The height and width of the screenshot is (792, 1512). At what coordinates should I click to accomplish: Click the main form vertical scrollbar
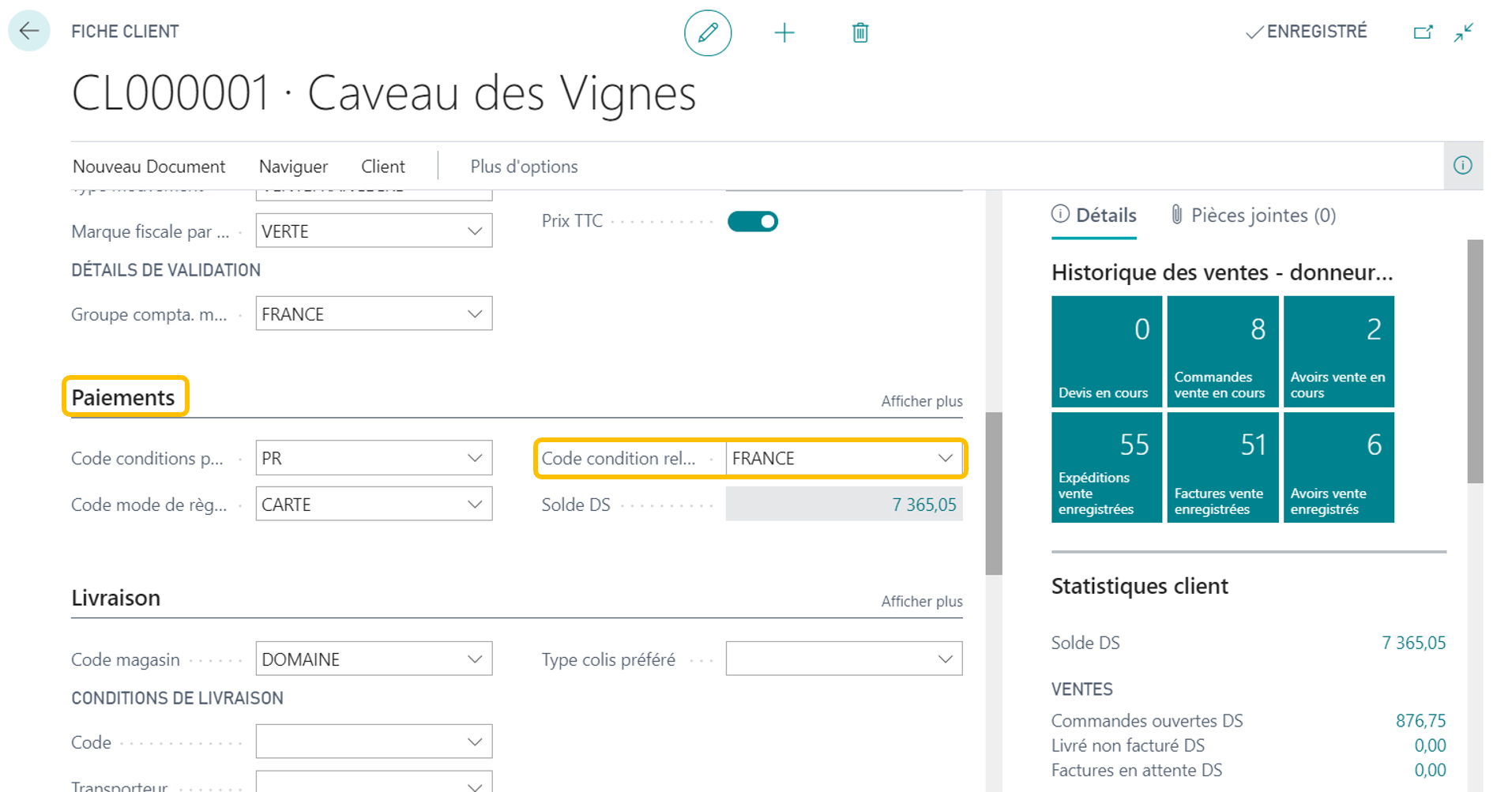point(994,493)
